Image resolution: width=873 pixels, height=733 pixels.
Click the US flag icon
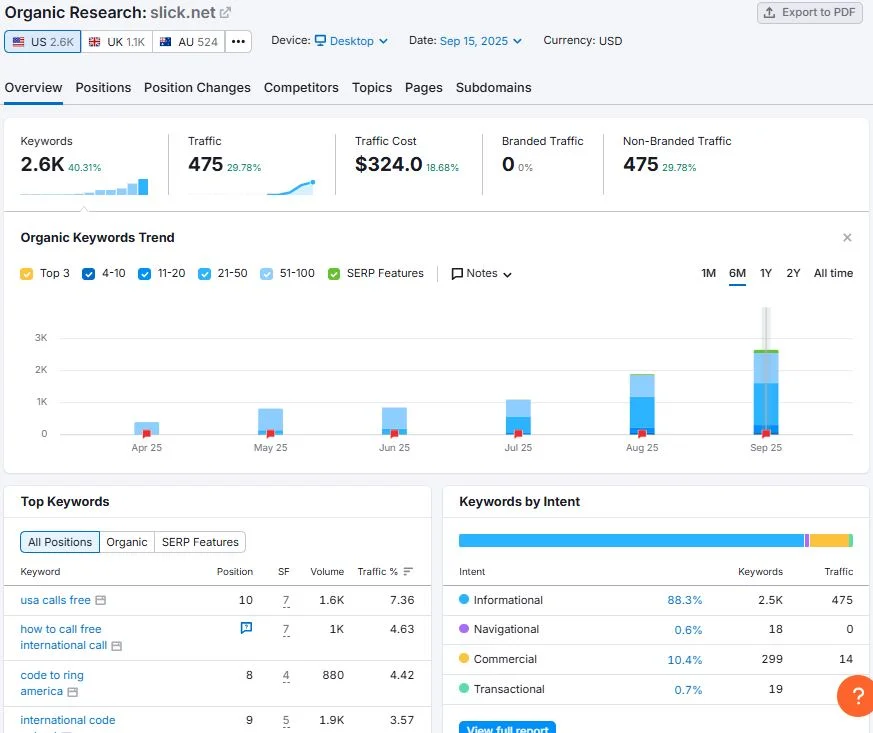(18, 42)
